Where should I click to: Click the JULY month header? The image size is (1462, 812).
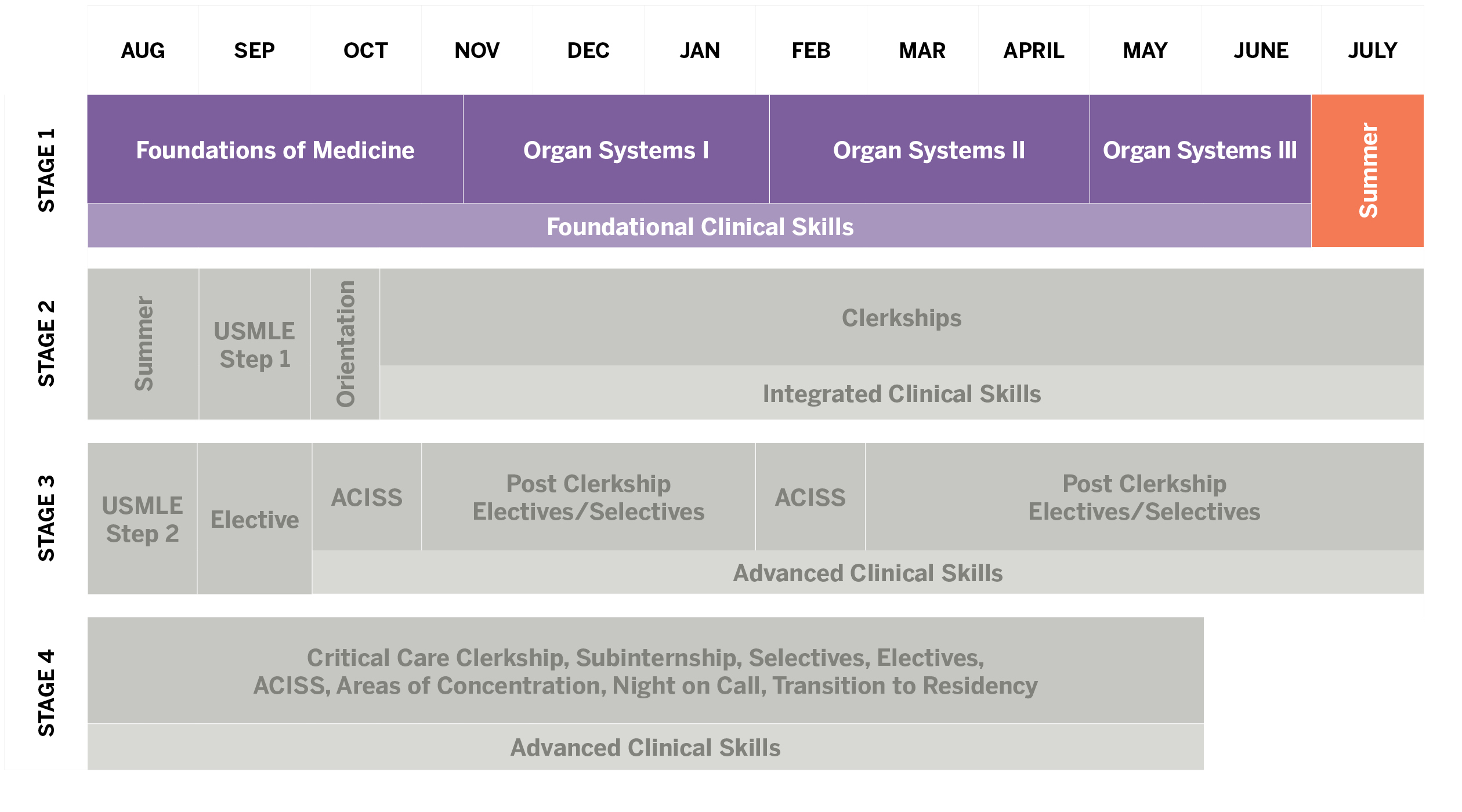pos(1372,50)
